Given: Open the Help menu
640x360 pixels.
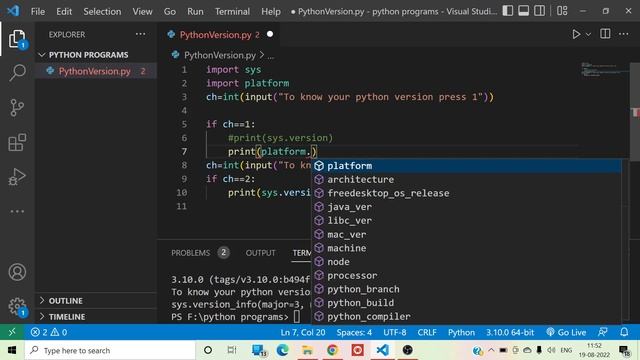Looking at the screenshot, I should [x=271, y=11].
